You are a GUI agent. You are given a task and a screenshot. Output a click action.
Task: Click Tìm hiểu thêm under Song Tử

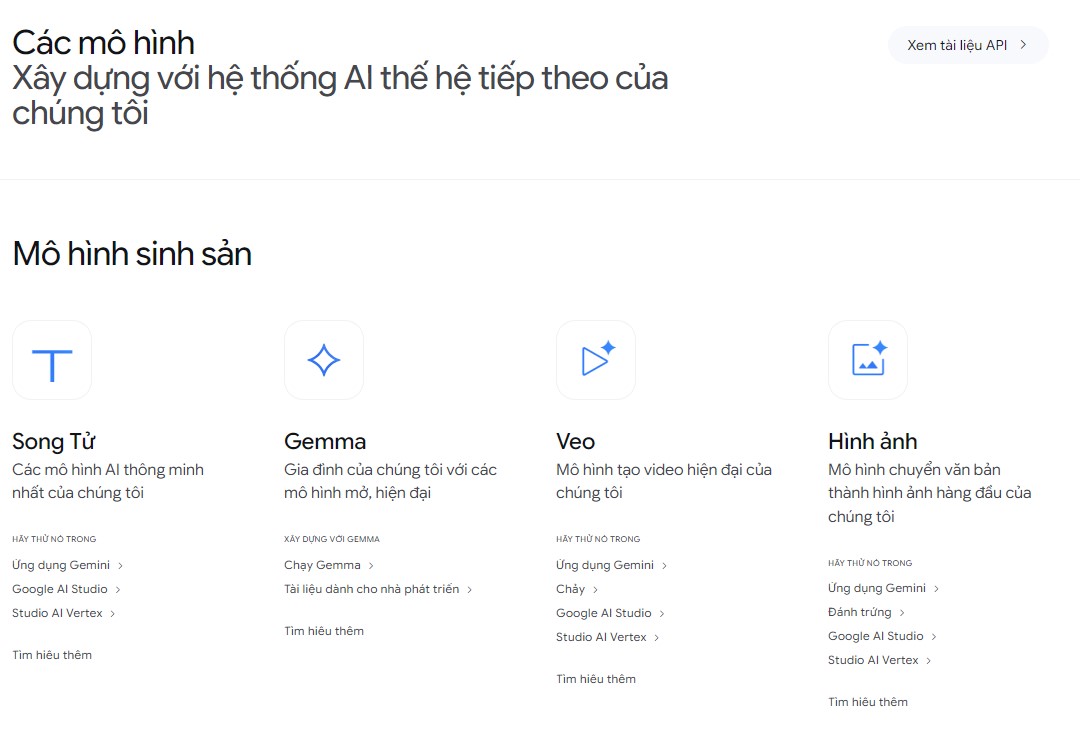pyautogui.click(x=52, y=655)
